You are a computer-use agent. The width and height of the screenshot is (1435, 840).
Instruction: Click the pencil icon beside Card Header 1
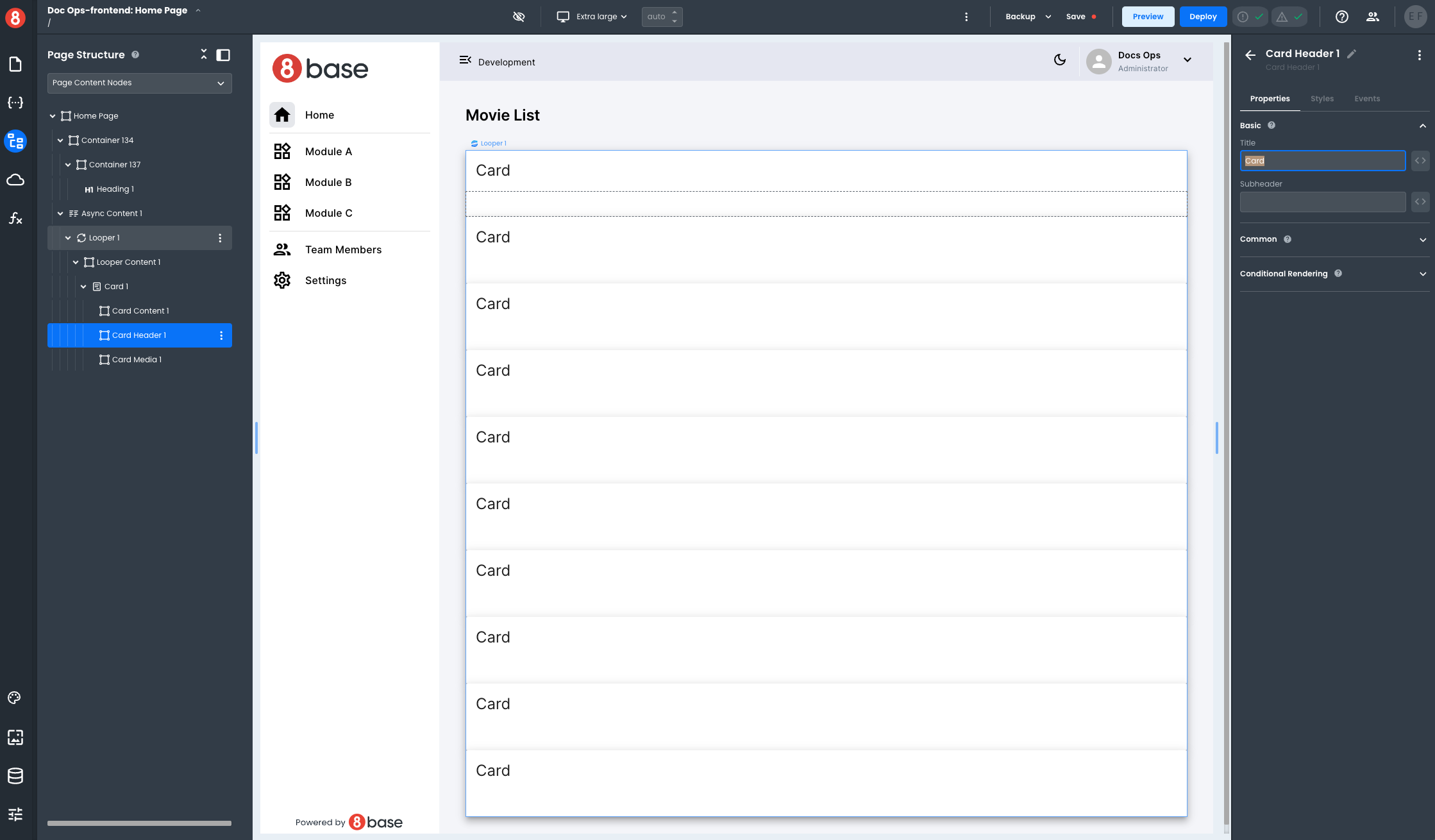1352,54
